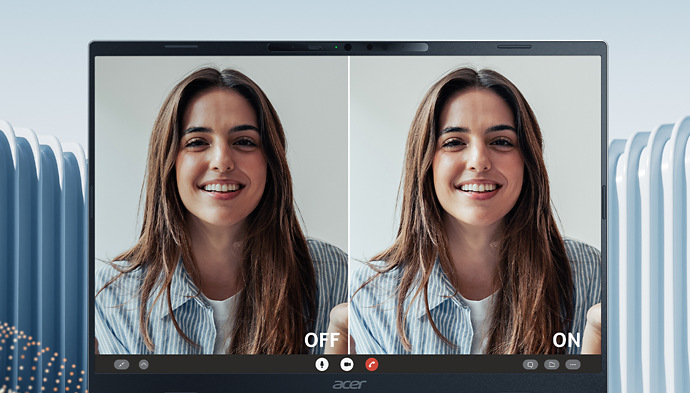
Task: Select the video pane labeled OFF
Action: point(221,205)
